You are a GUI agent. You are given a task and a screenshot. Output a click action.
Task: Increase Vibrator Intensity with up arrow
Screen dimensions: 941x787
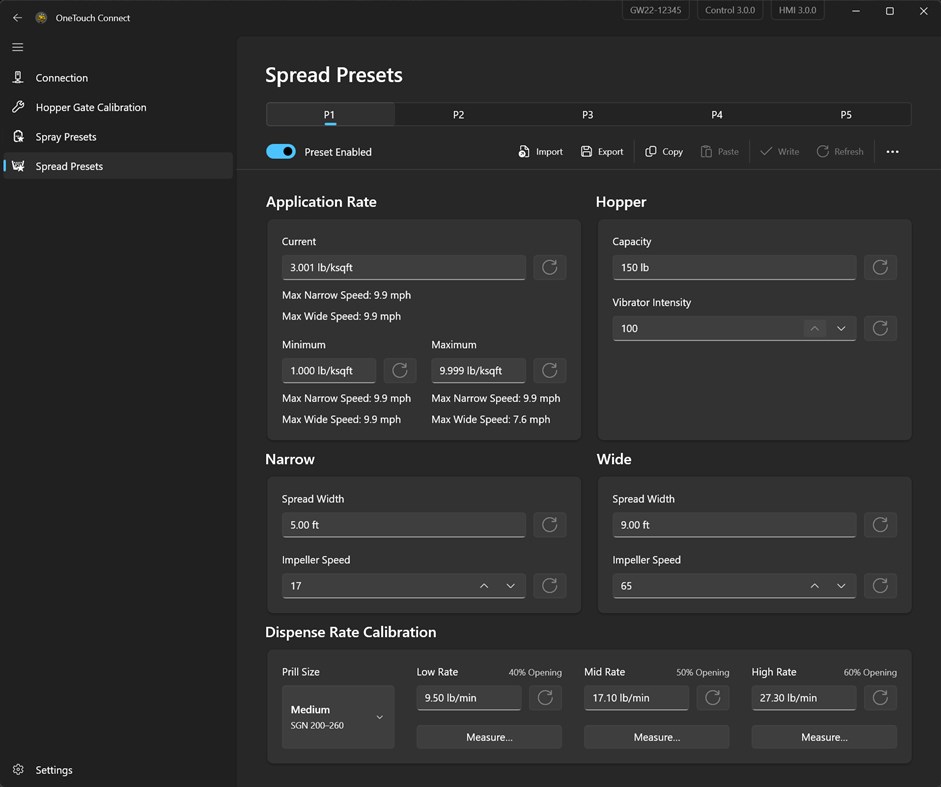pos(815,328)
